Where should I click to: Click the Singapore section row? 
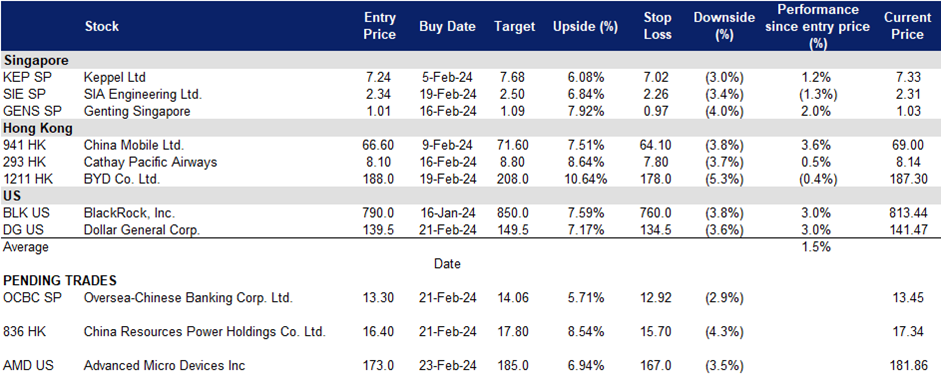(470, 61)
